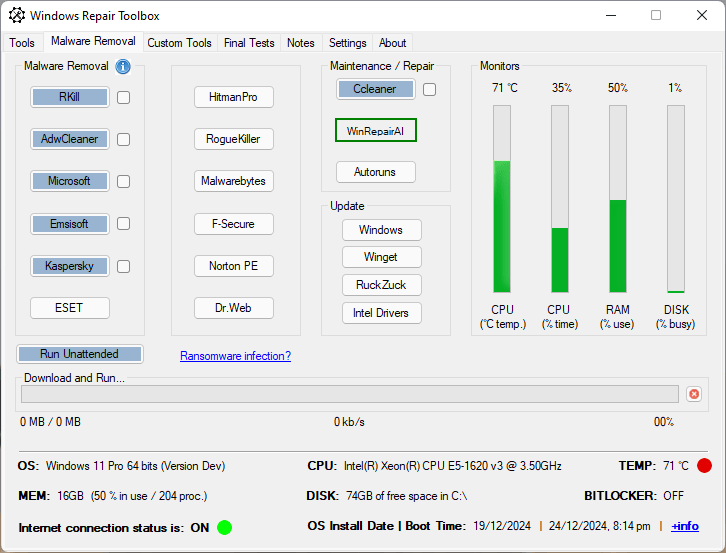Click the boot time '24/12/2024, 8:14 pm'
The image size is (726, 553).
click(x=600, y=526)
